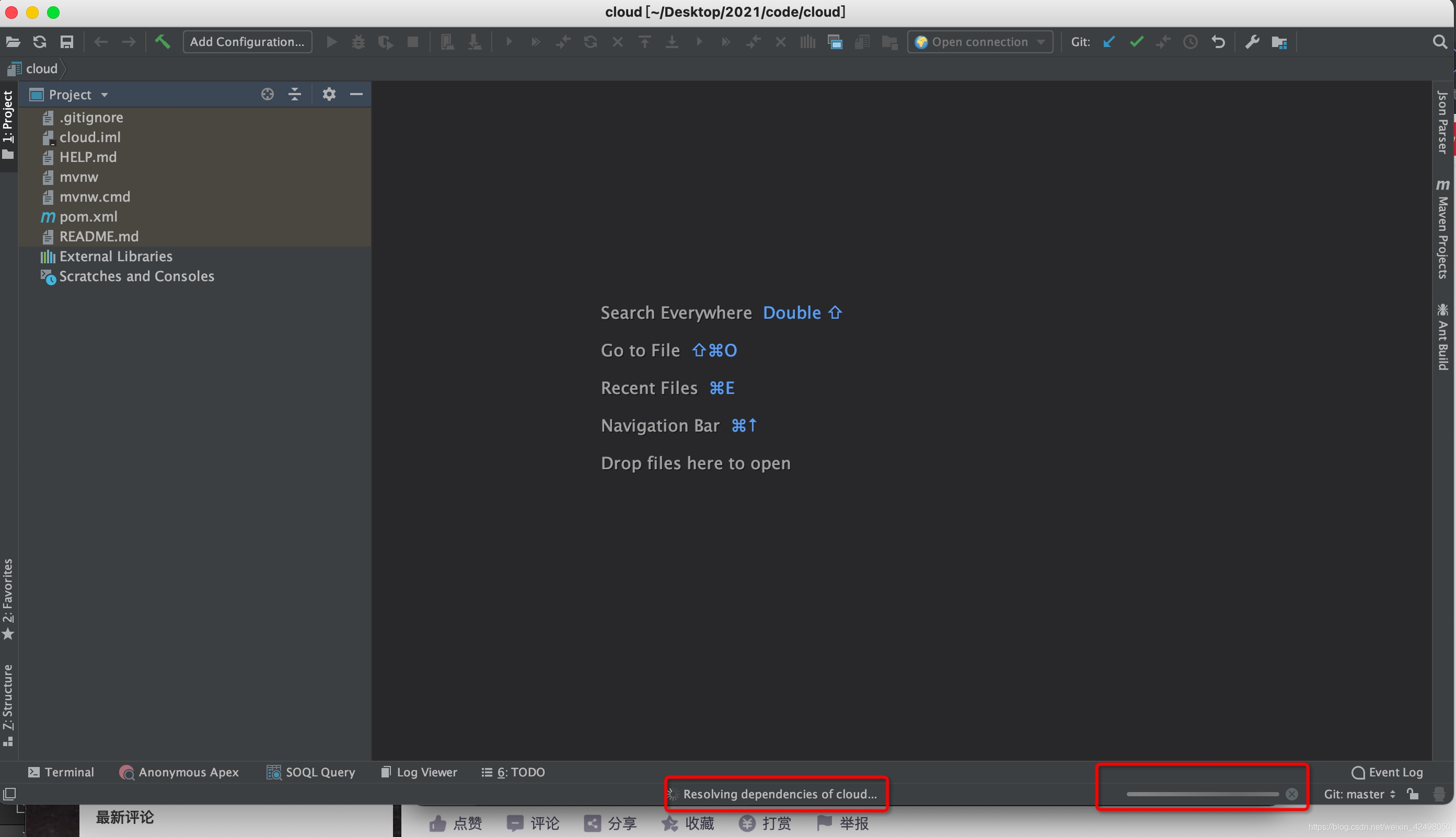Click the Add Configuration... button
This screenshot has width=1456, height=837.
tap(247, 41)
